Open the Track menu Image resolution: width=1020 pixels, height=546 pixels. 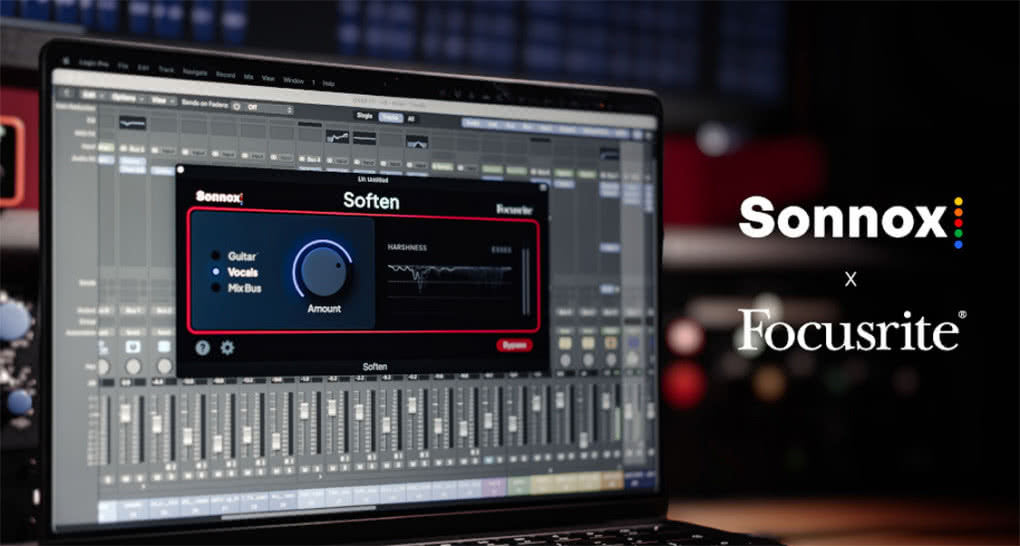[x=167, y=70]
